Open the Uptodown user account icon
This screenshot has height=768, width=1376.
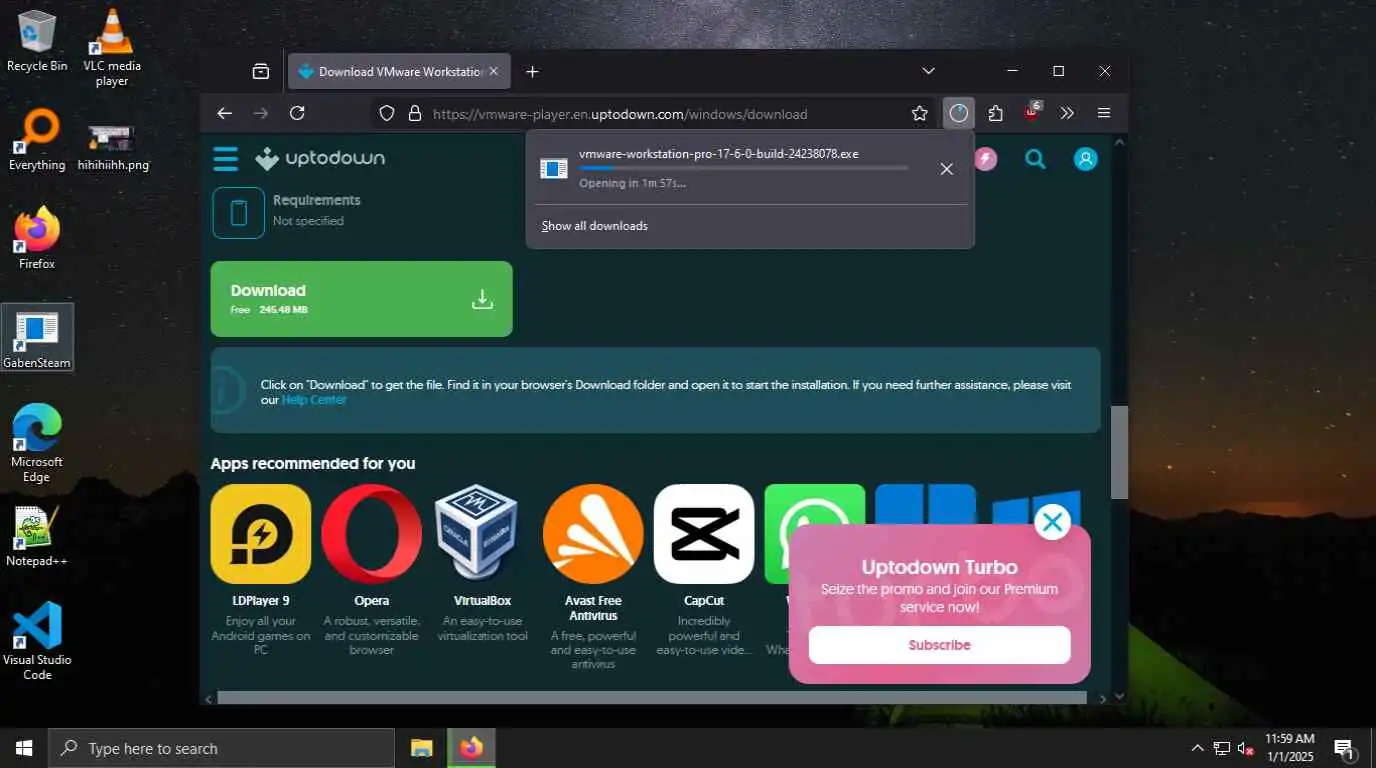[1085, 159]
